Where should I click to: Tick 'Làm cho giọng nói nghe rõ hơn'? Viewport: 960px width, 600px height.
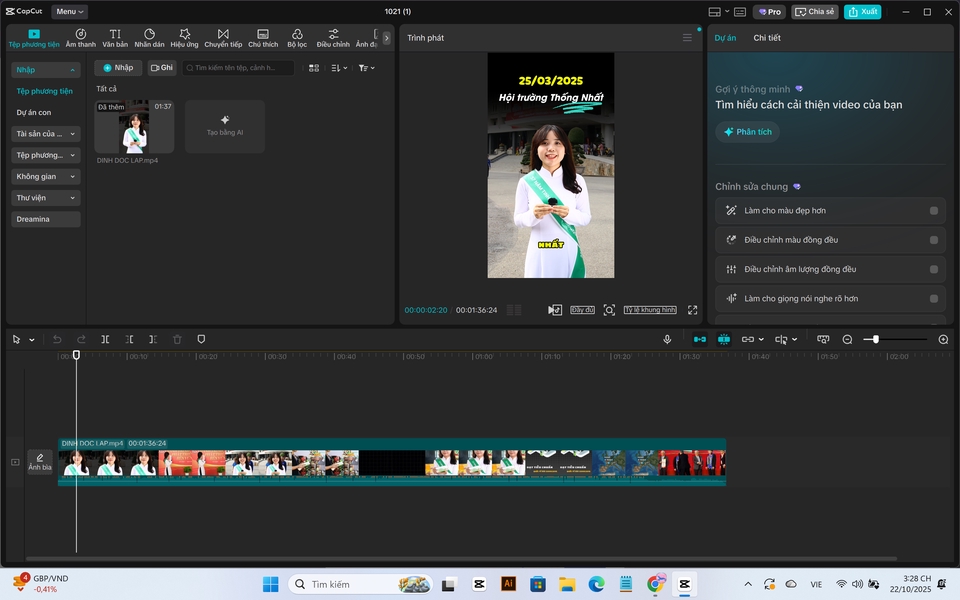[933, 298]
